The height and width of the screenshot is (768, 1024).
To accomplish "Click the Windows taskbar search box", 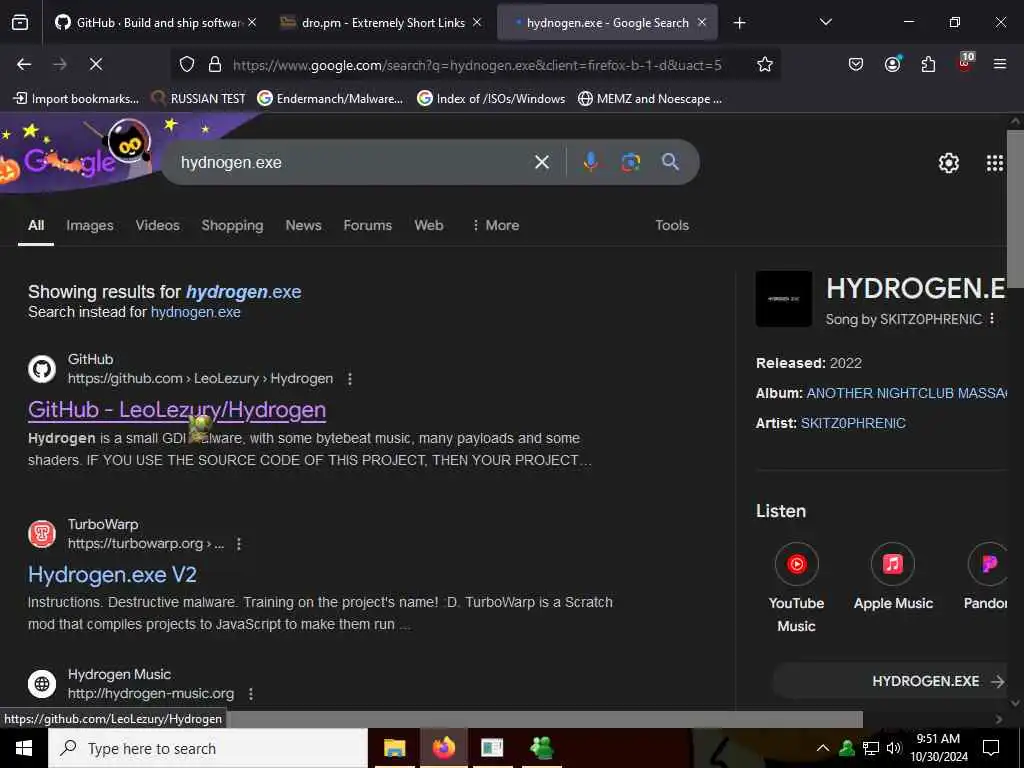I will click(208, 748).
